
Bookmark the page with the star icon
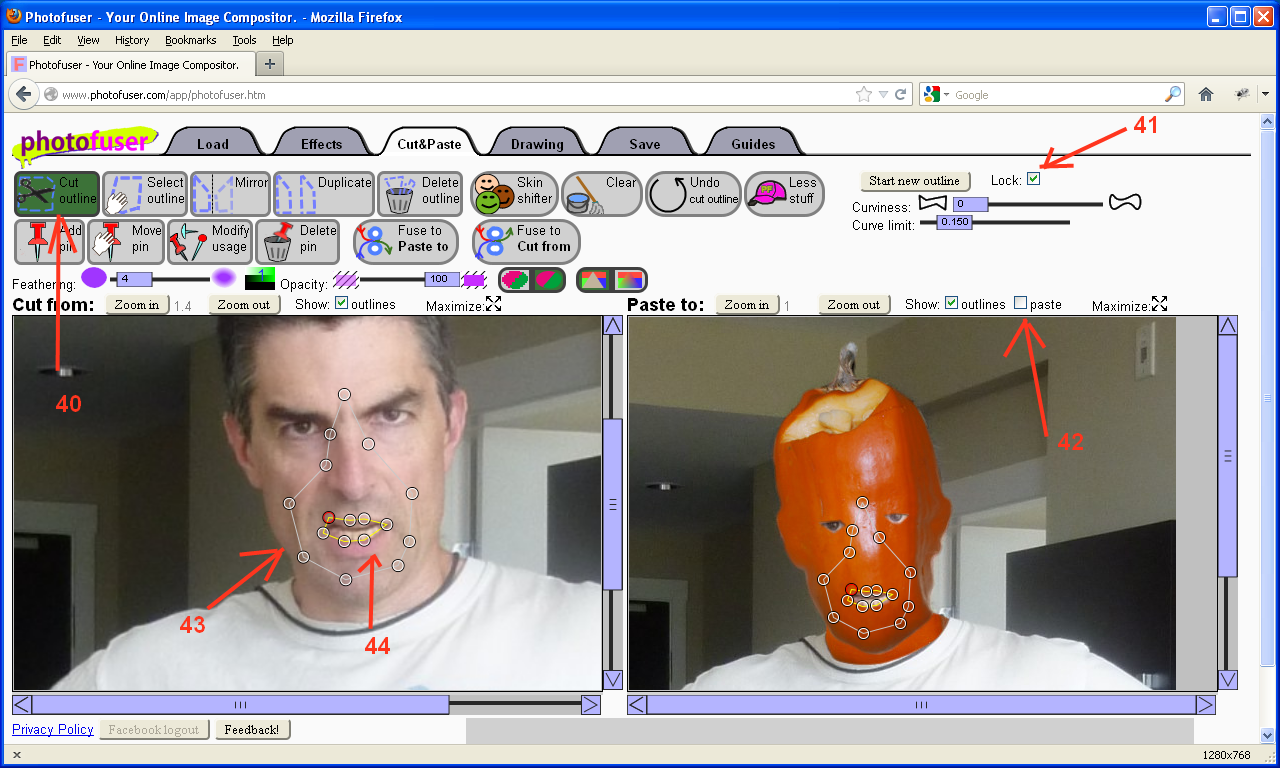(864, 94)
